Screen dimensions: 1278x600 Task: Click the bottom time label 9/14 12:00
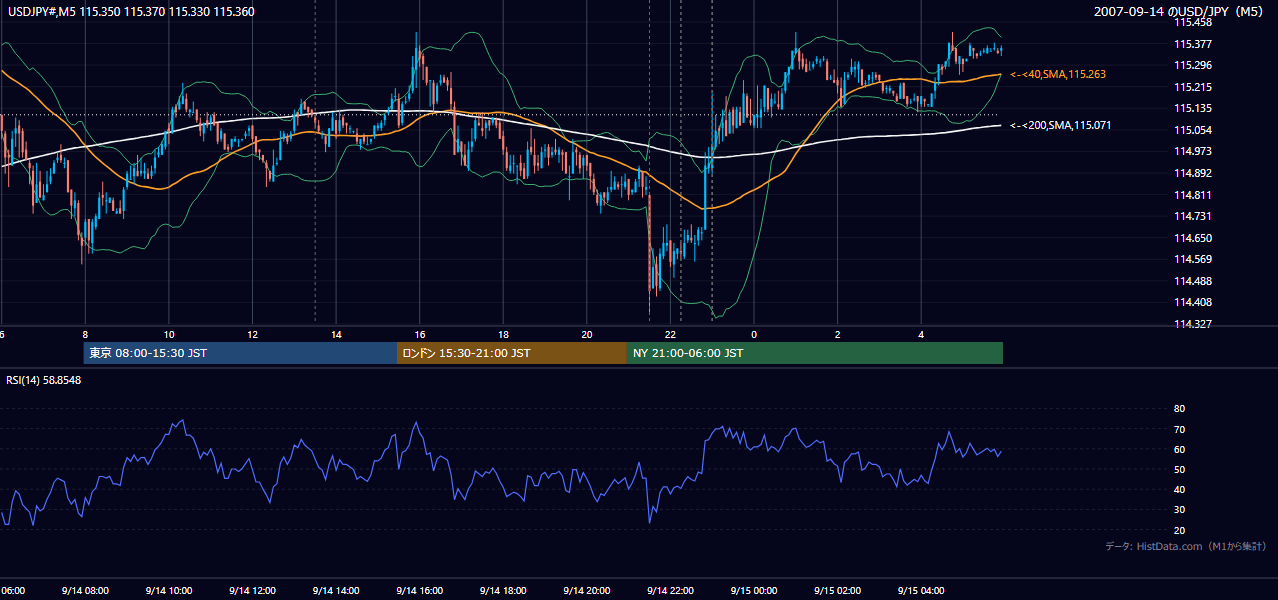coord(253,590)
